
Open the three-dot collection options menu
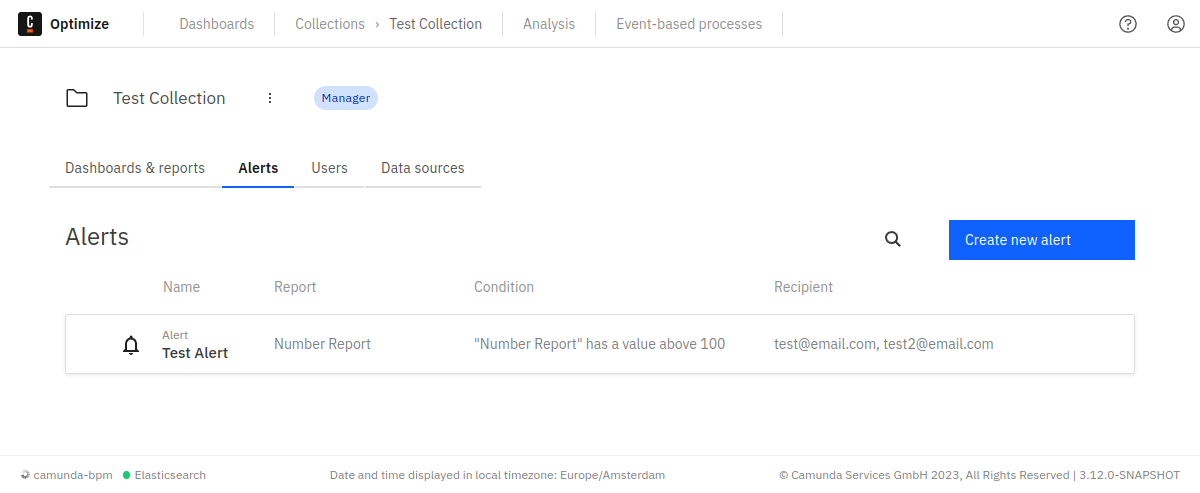(x=269, y=98)
